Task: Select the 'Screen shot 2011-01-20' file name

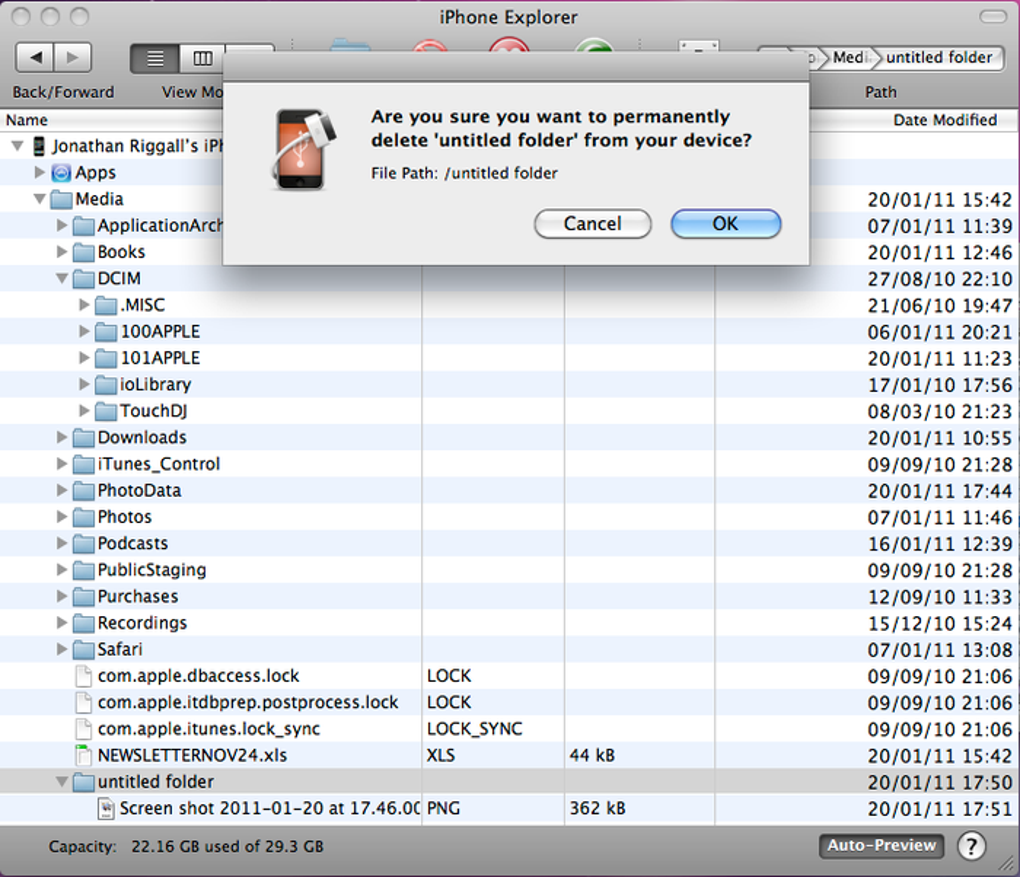Action: click(x=269, y=808)
